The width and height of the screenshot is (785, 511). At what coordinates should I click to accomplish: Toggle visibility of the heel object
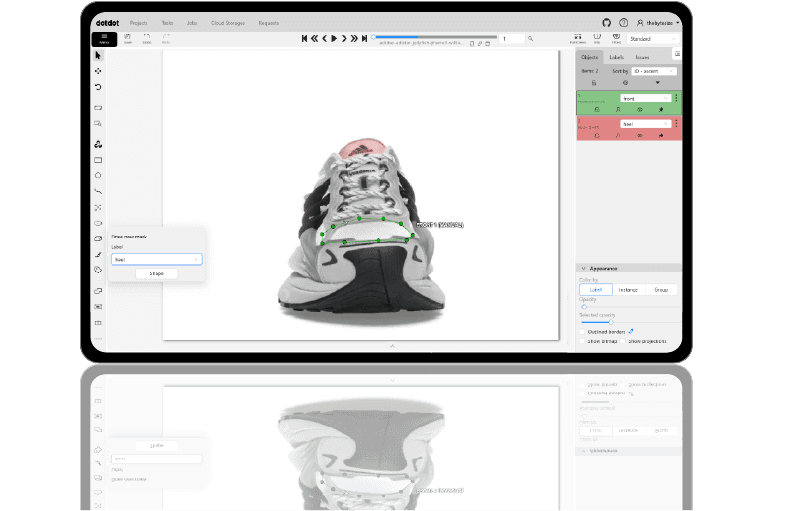[x=639, y=135]
